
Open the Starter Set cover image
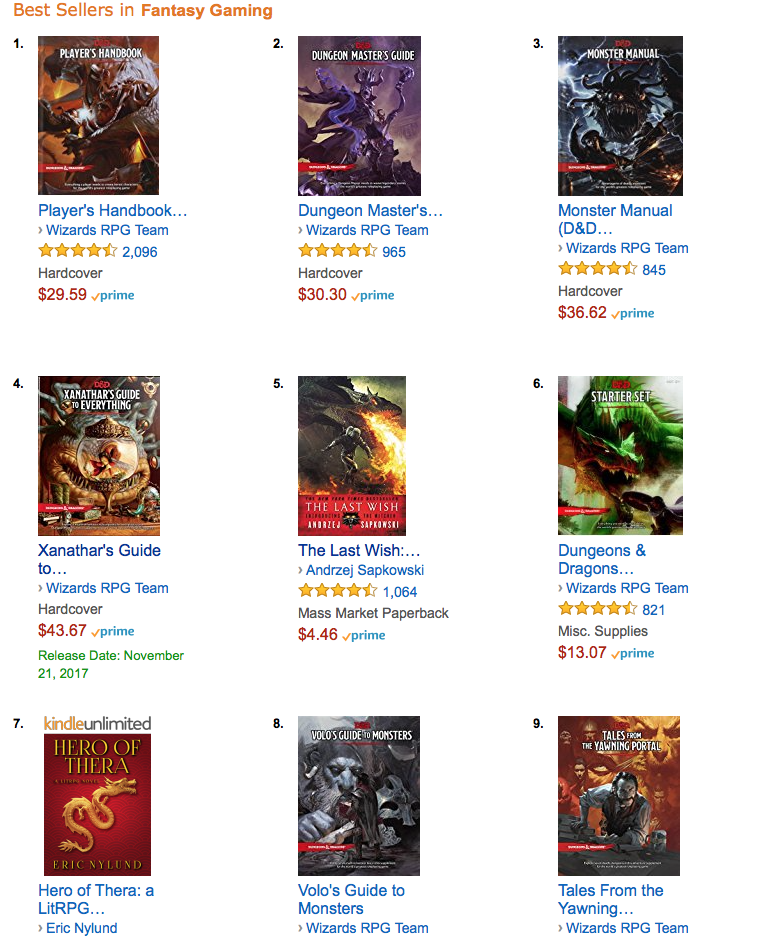point(620,456)
